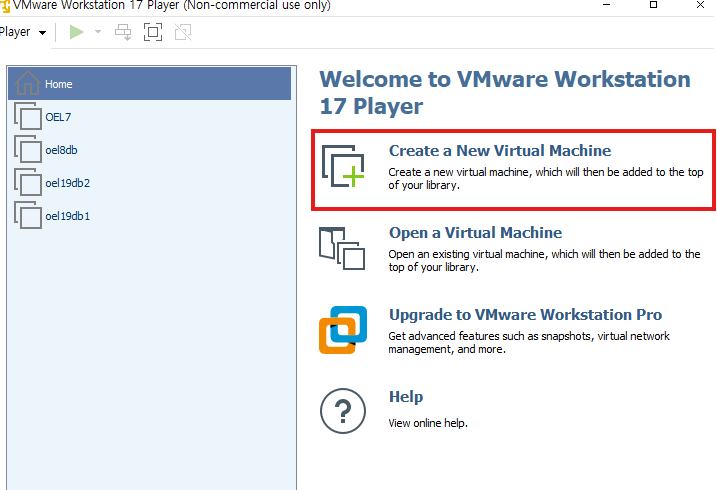Click the orange and blue Workstation Pro icon
The width and height of the screenshot is (717, 490).
coord(343,330)
